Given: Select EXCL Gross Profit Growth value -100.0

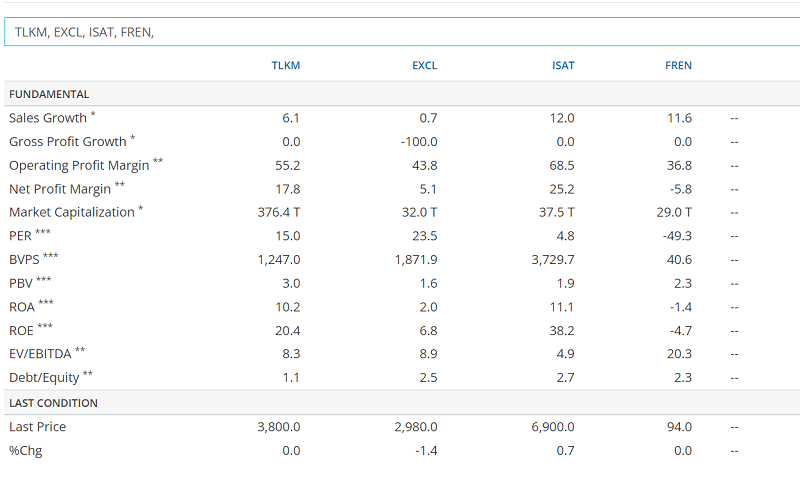Looking at the screenshot, I should pos(419,141).
